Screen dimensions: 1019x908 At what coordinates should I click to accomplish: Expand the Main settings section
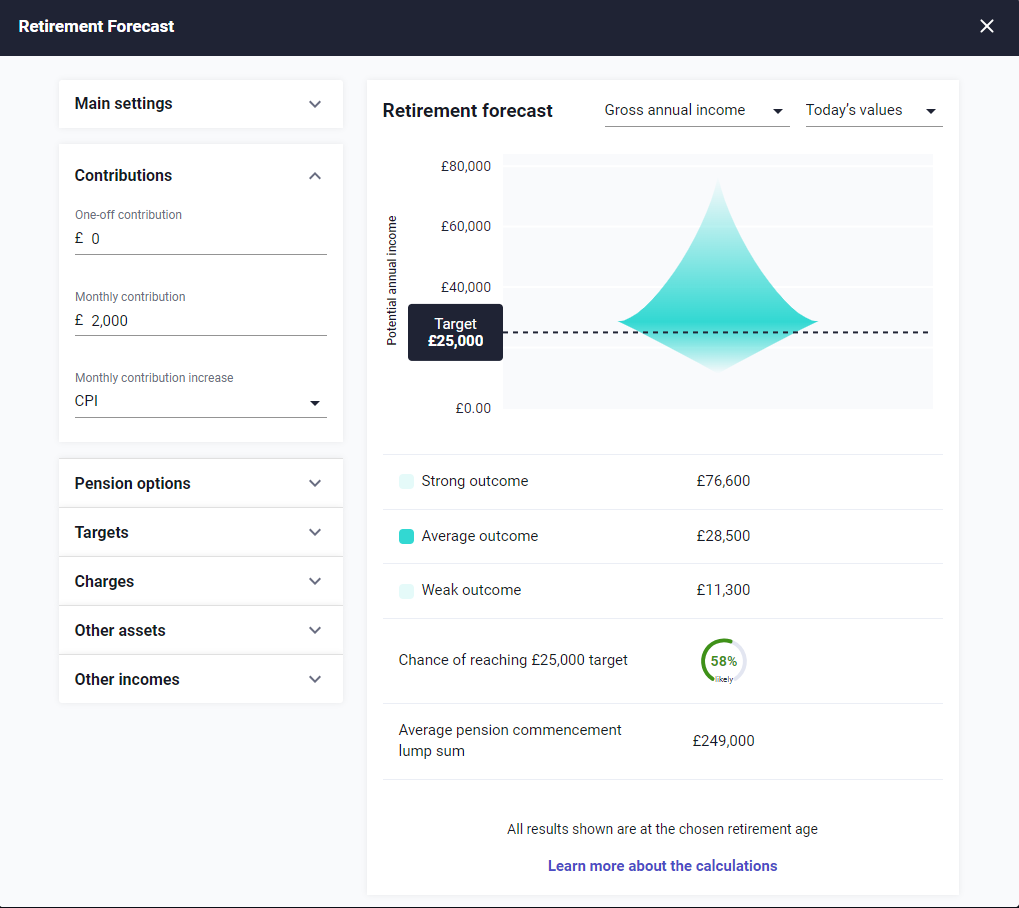coord(200,103)
